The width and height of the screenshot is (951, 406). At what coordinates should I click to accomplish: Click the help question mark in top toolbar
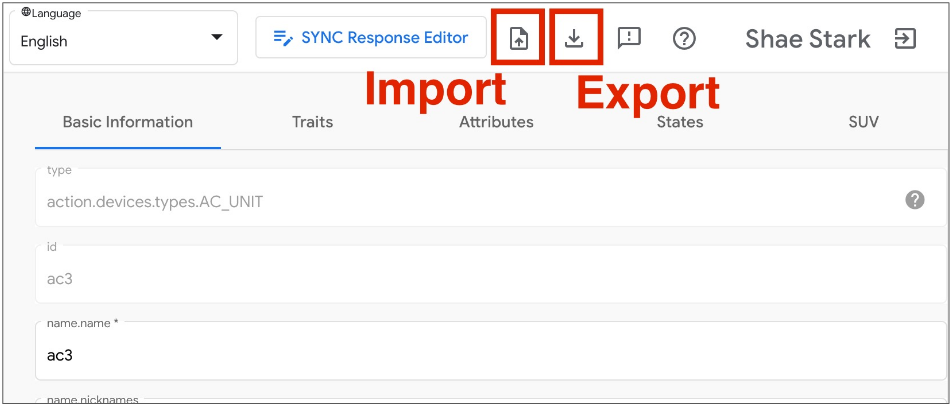(x=684, y=39)
